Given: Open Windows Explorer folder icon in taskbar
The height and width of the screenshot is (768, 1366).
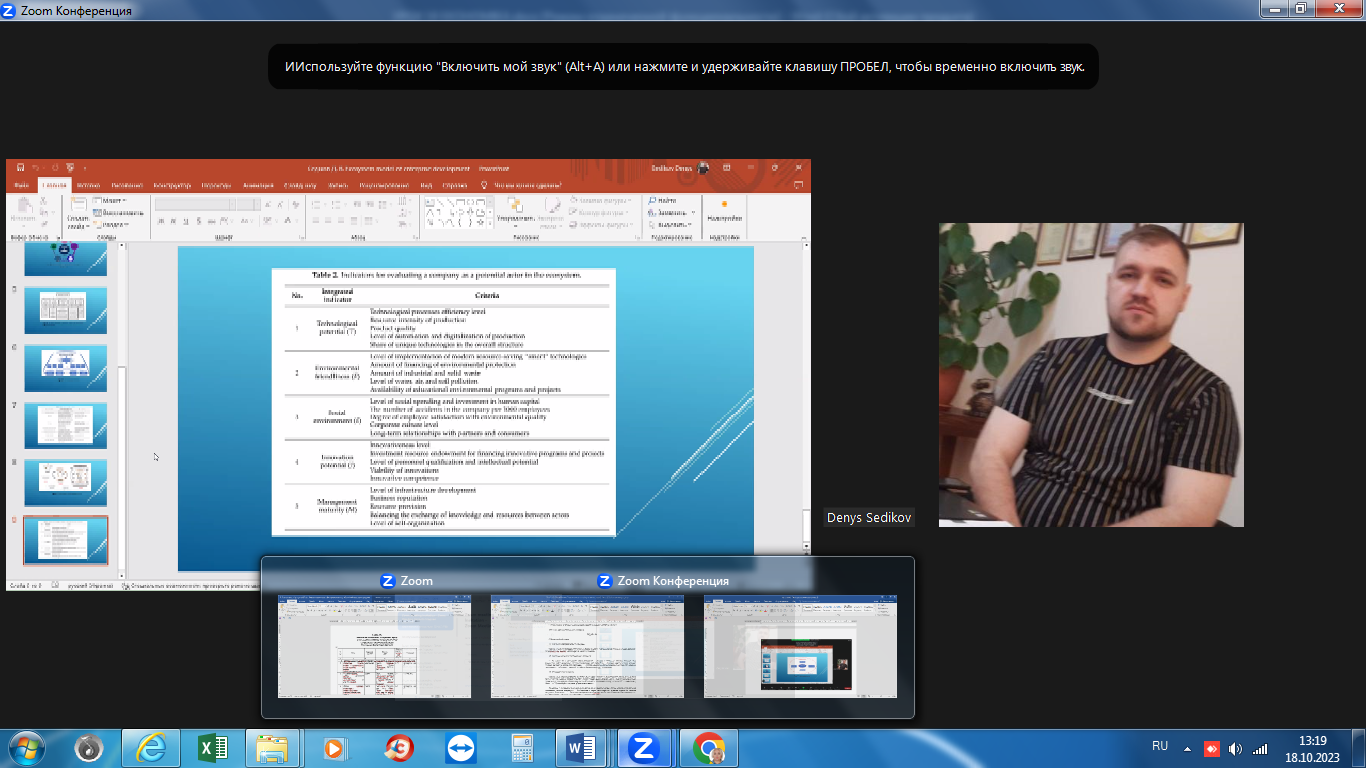Looking at the screenshot, I should point(272,748).
